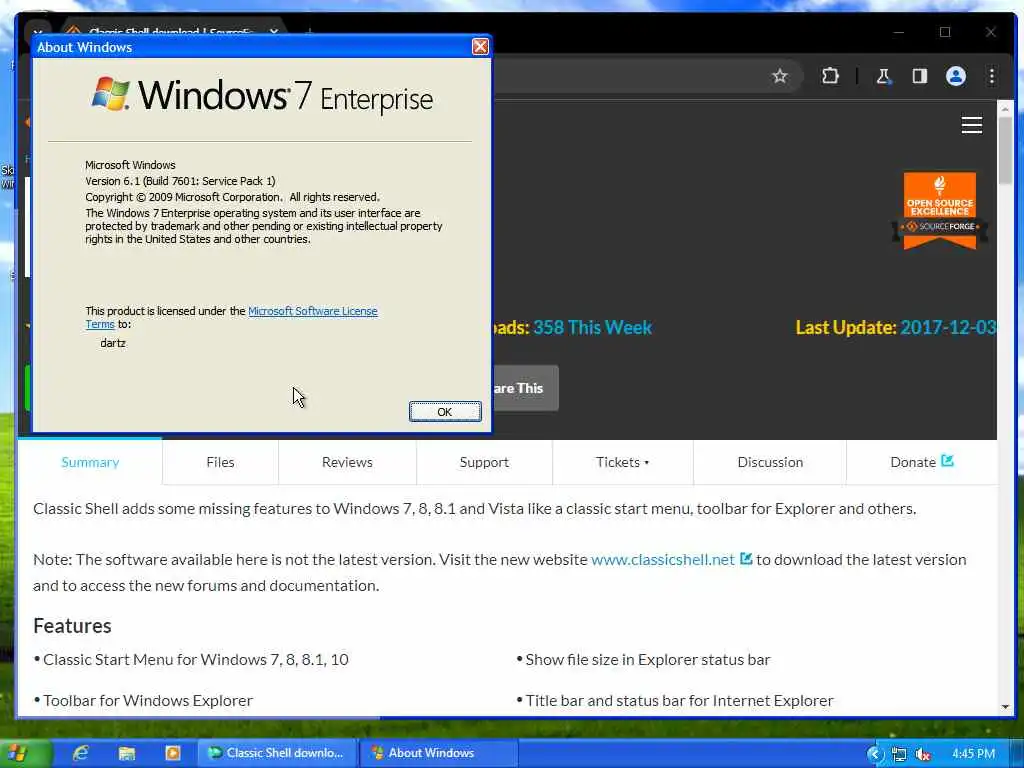This screenshot has width=1024, height=768.
Task: Open Donate tab
Action: pyautogui.click(x=921, y=462)
